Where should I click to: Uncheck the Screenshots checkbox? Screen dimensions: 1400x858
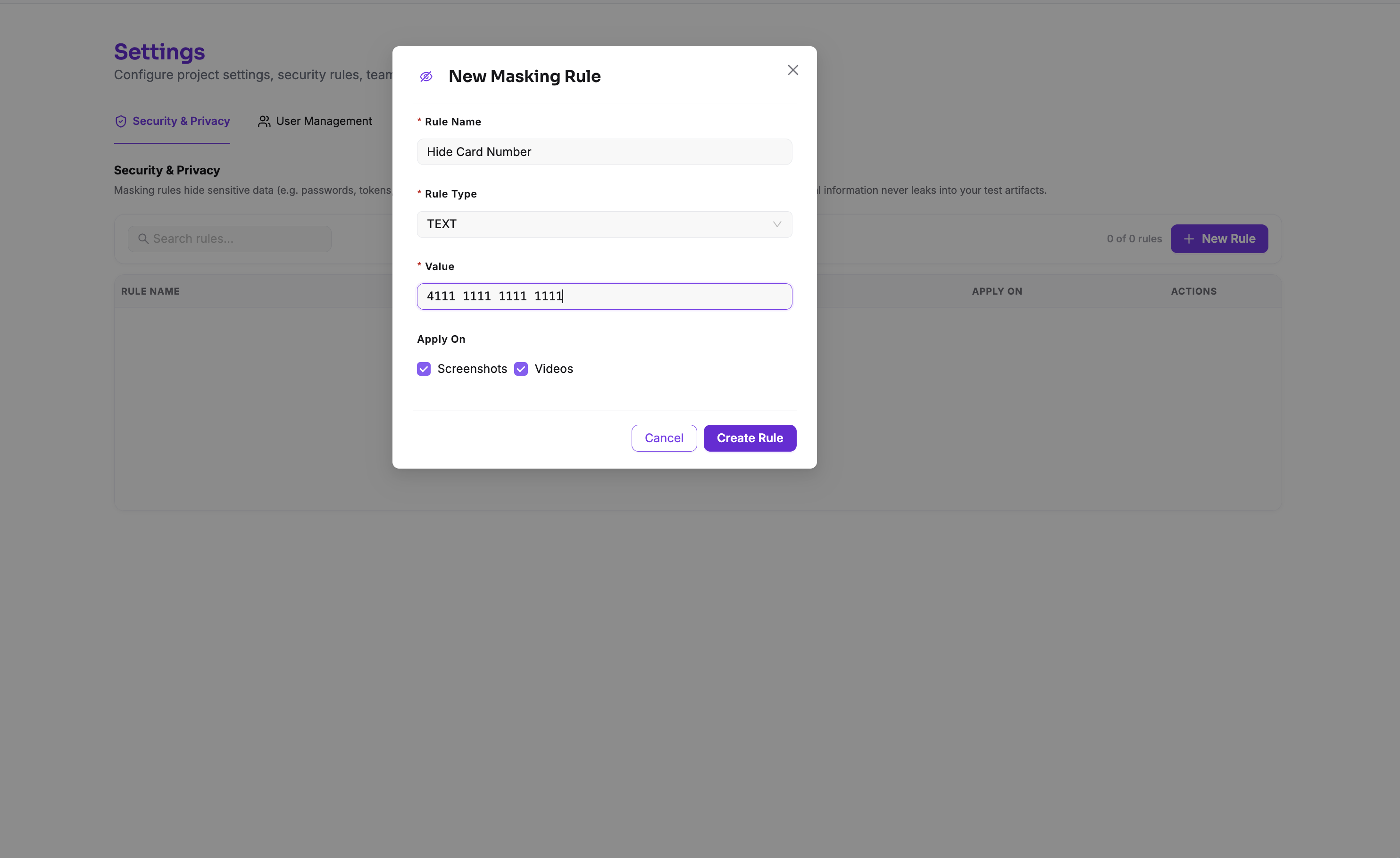(x=424, y=369)
